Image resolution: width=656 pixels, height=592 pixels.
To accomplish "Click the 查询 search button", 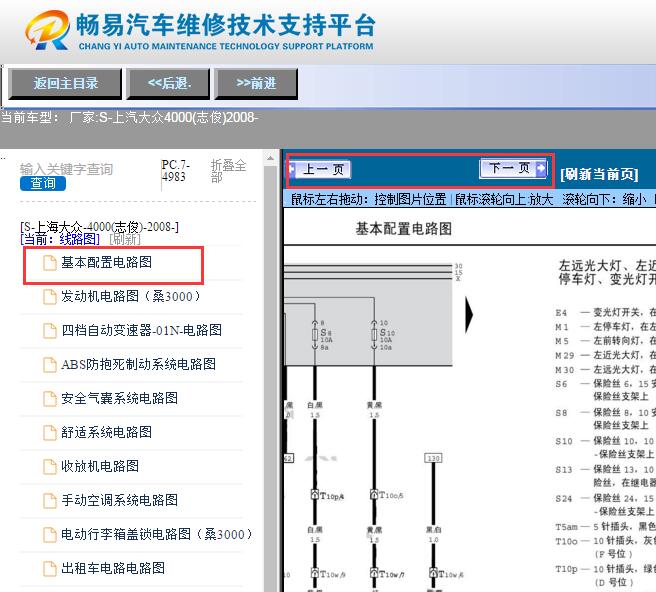I will tap(43, 183).
